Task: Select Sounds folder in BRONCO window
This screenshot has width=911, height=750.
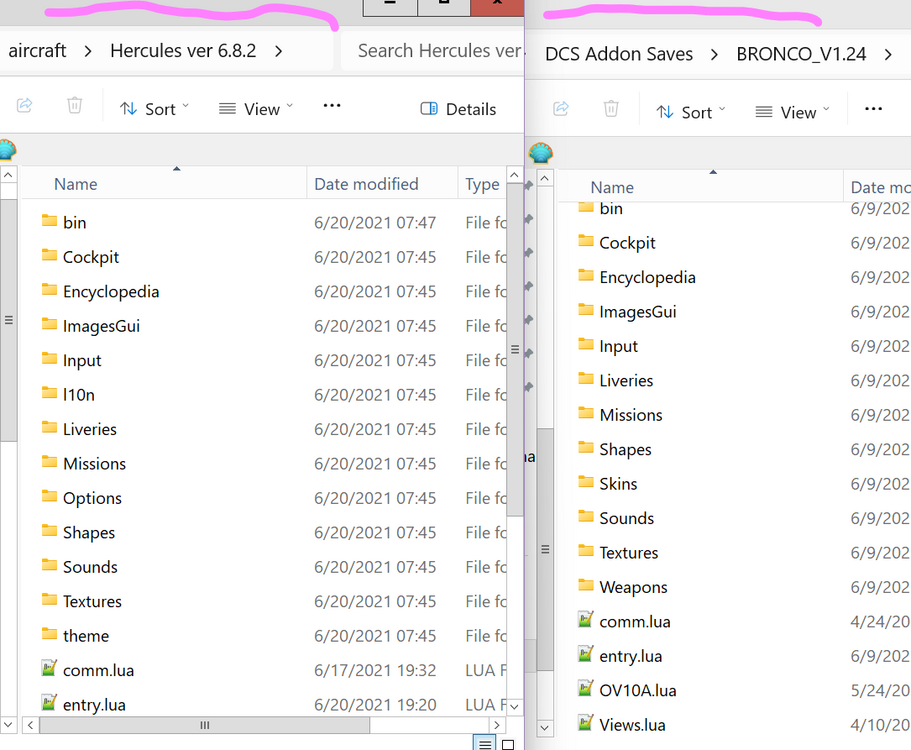Action: point(626,518)
